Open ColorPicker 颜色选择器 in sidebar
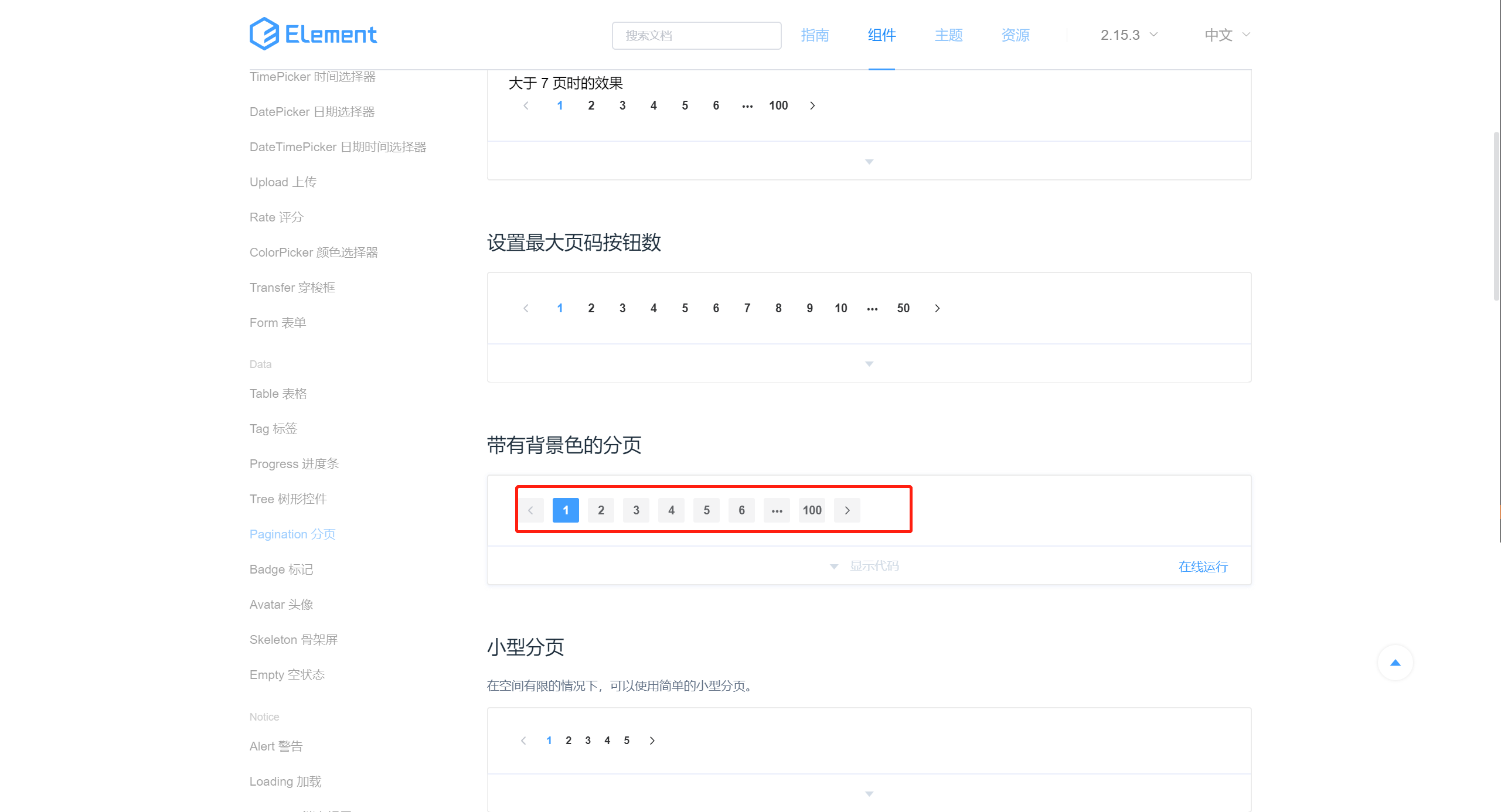Screen dimensions: 1501x812 coord(314,253)
